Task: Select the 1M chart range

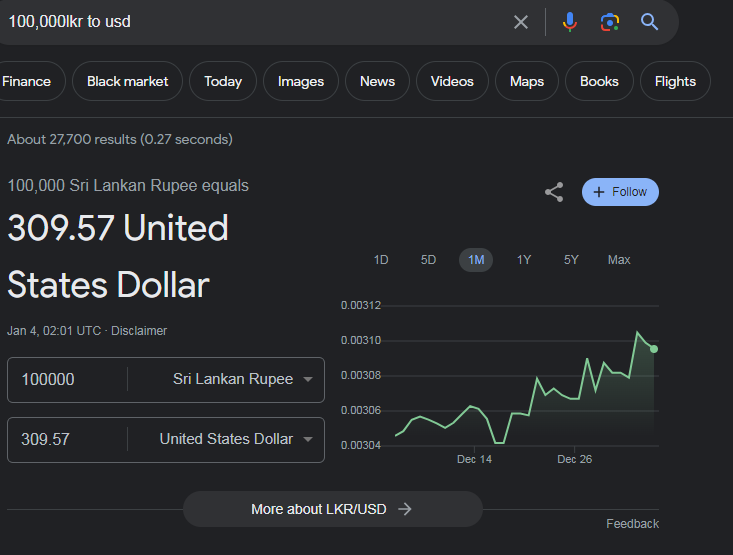Action: [476, 260]
